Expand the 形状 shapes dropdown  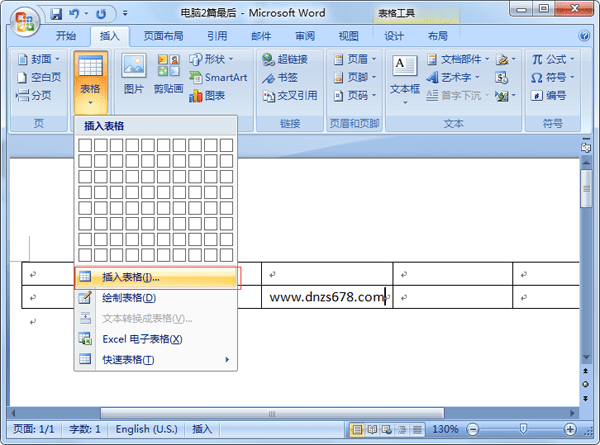231,59
